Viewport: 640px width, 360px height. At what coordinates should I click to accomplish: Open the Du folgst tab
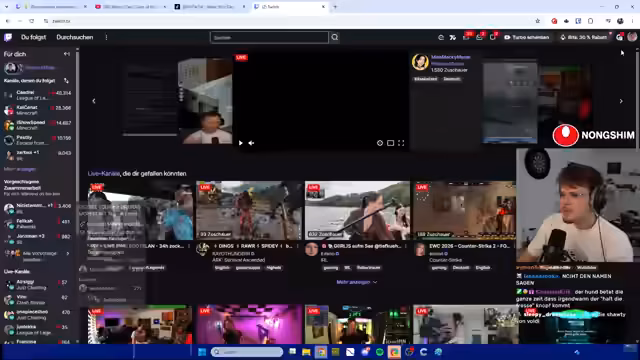33,37
